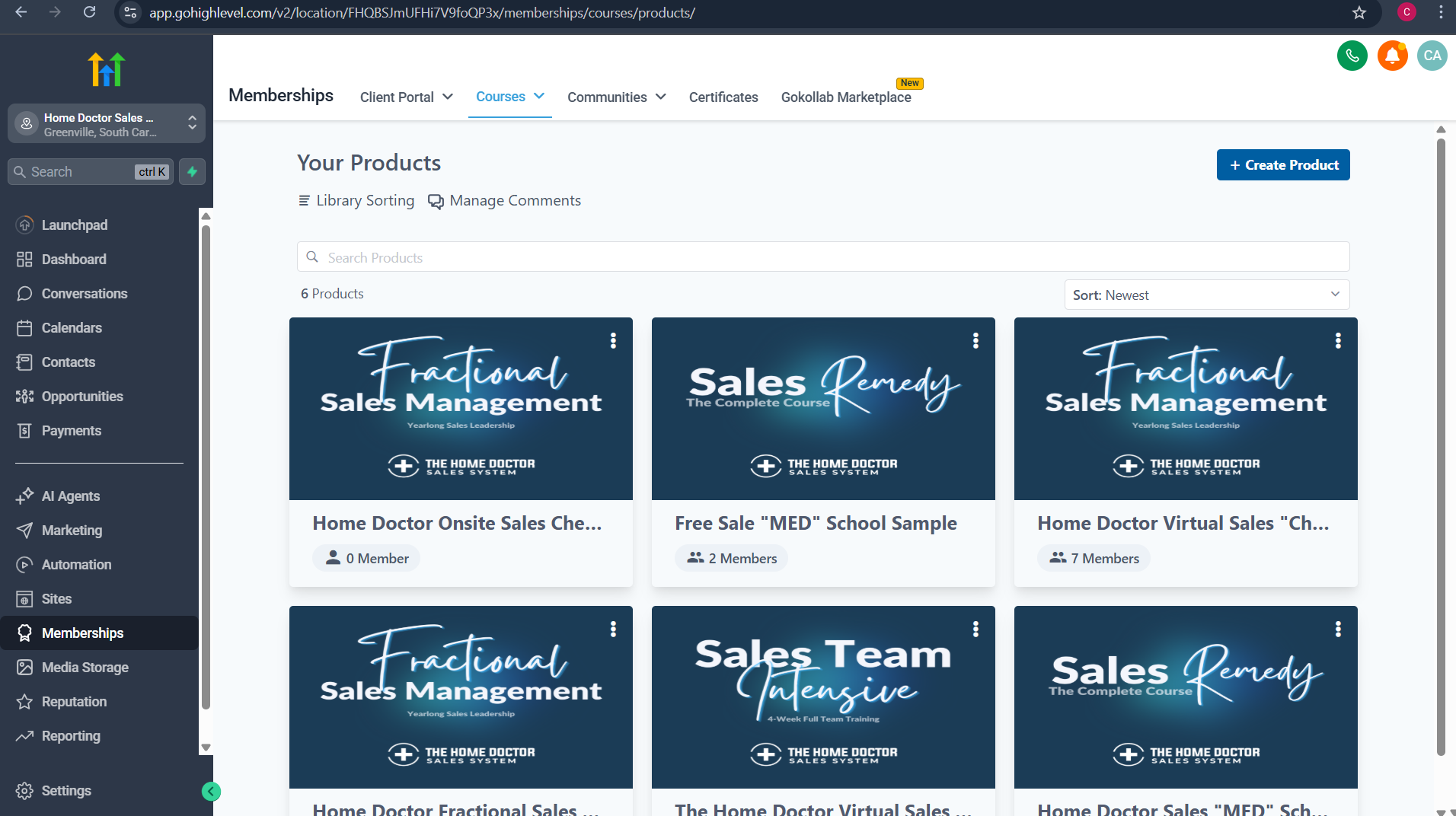
Task: Open Home Doctor Virtual Sales product title
Action: point(1183,524)
